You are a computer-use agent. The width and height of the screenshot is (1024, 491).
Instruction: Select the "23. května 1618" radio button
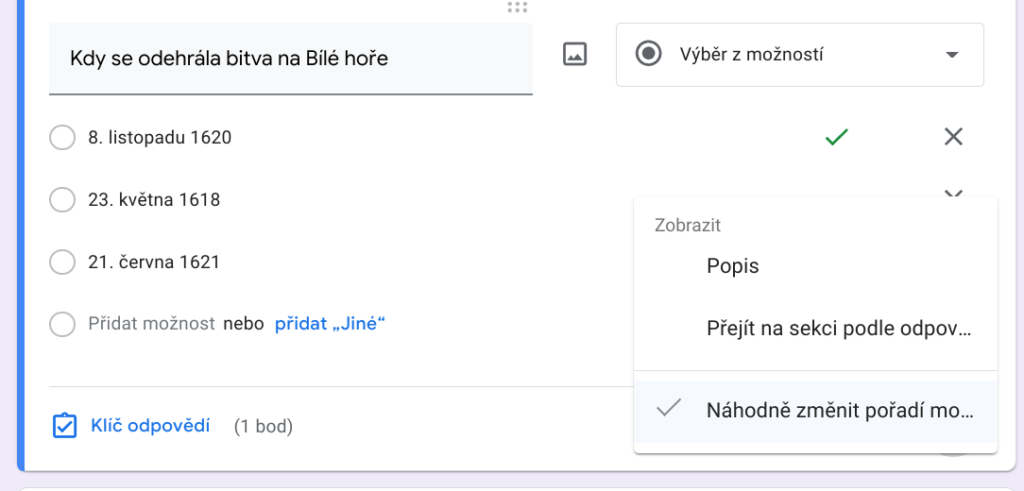62,200
